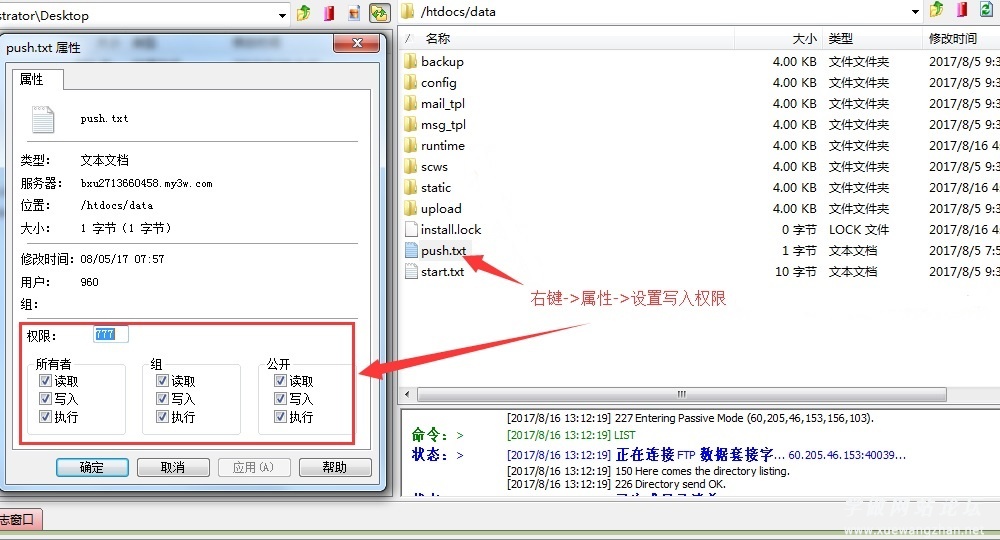Open the local pane bookmark icon
This screenshot has height=540, width=1000.
tap(329, 13)
